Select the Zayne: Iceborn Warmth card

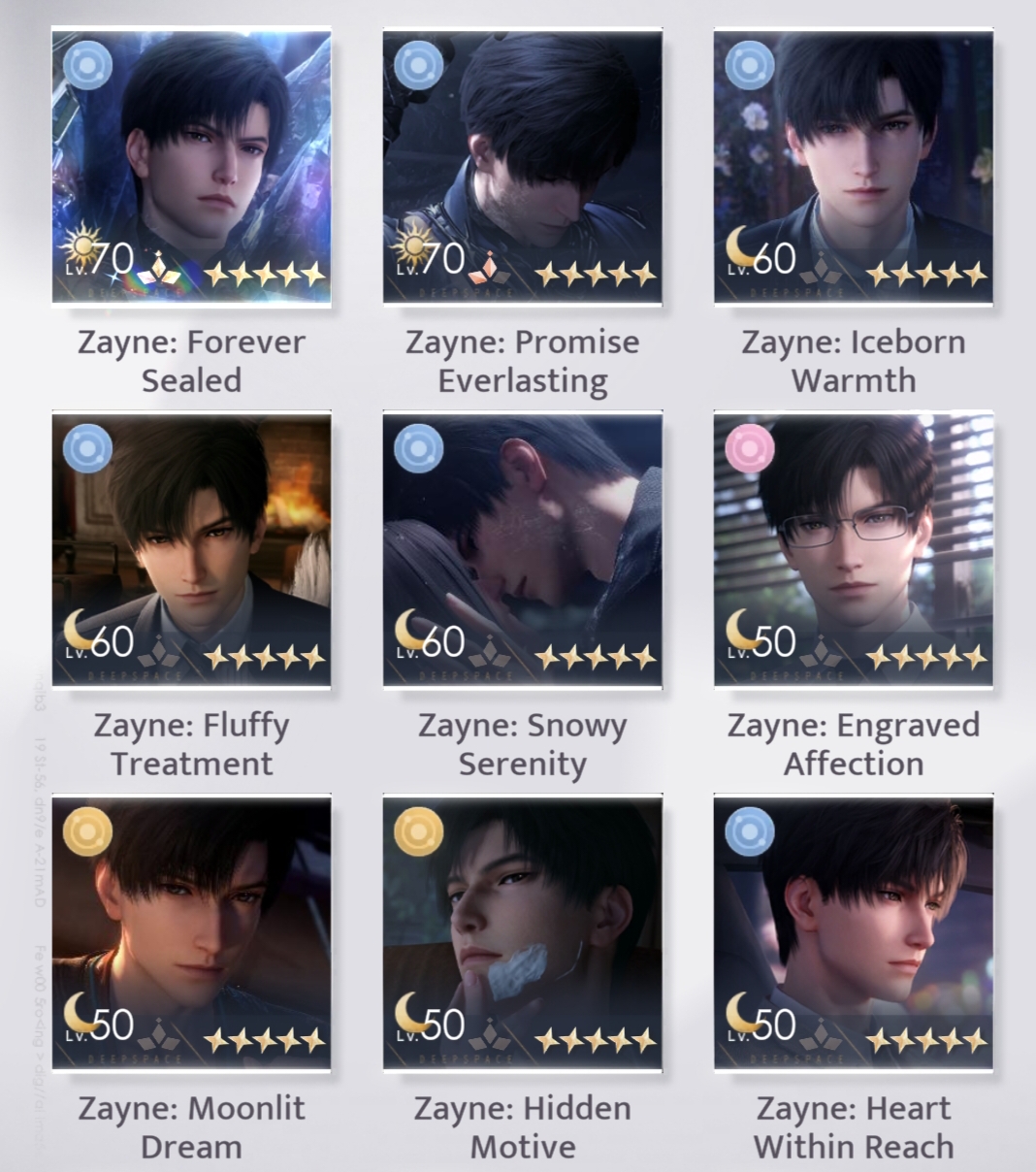pos(854,167)
